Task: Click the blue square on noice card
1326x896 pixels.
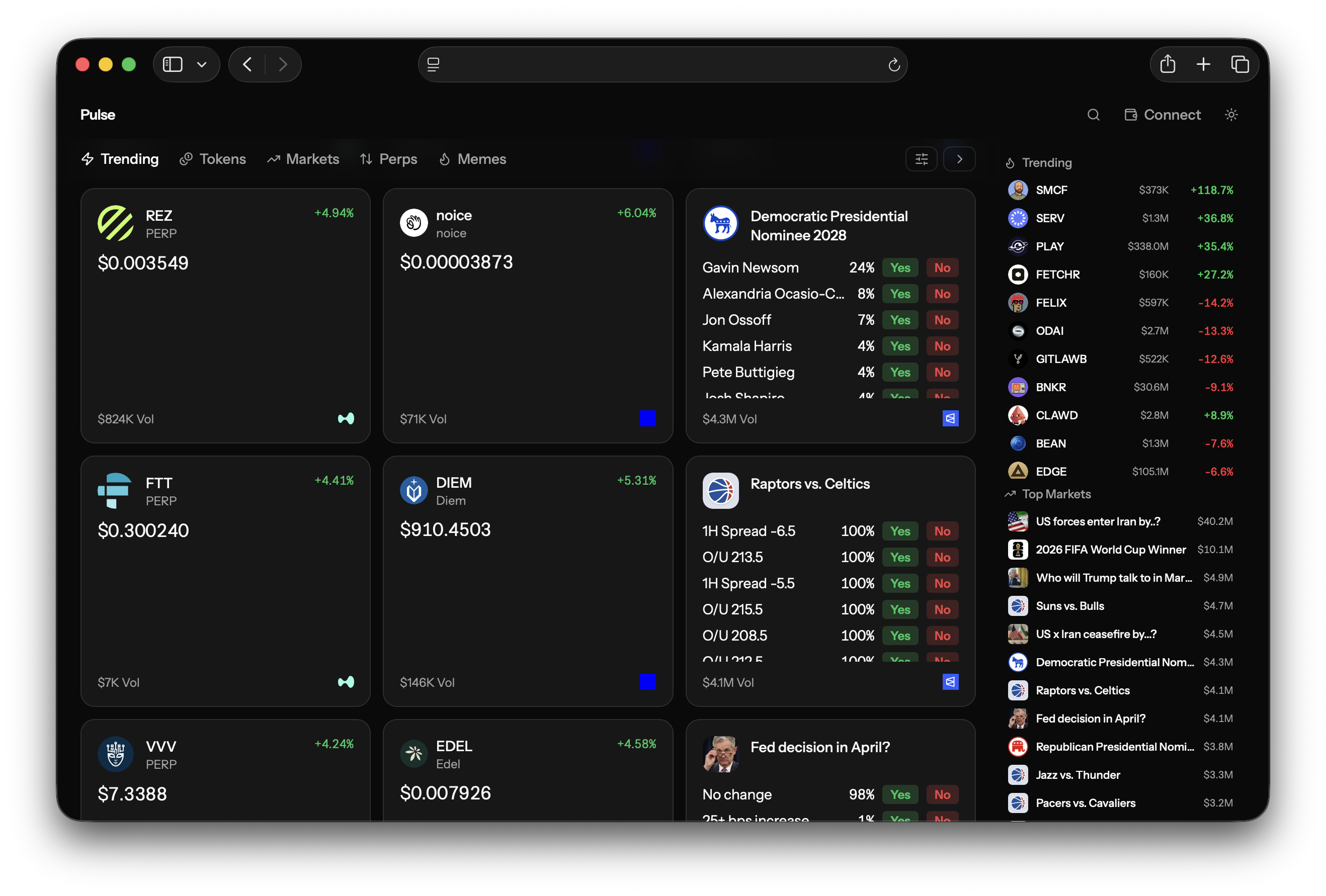Action: click(647, 419)
